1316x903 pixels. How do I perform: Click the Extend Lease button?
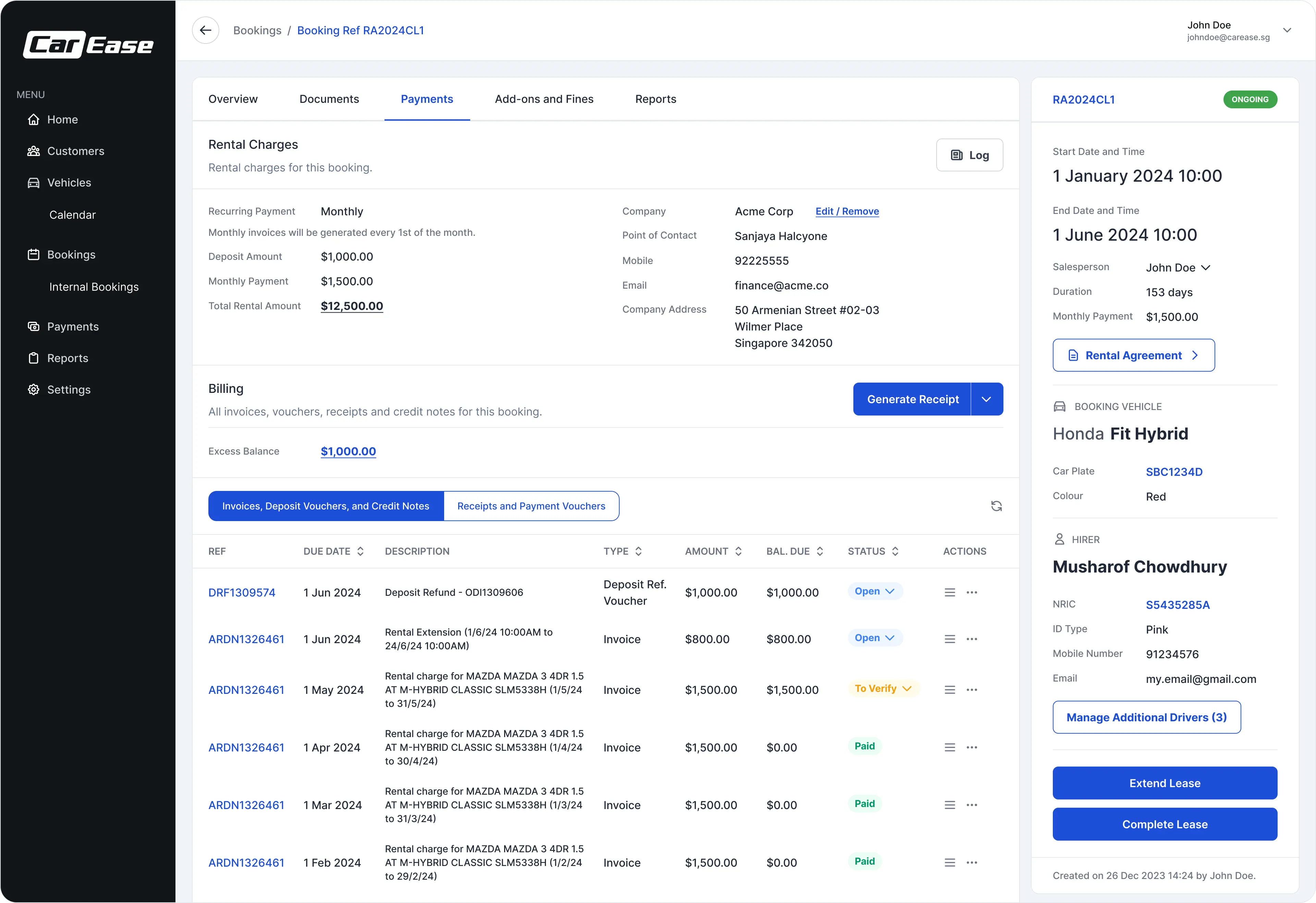(1165, 783)
